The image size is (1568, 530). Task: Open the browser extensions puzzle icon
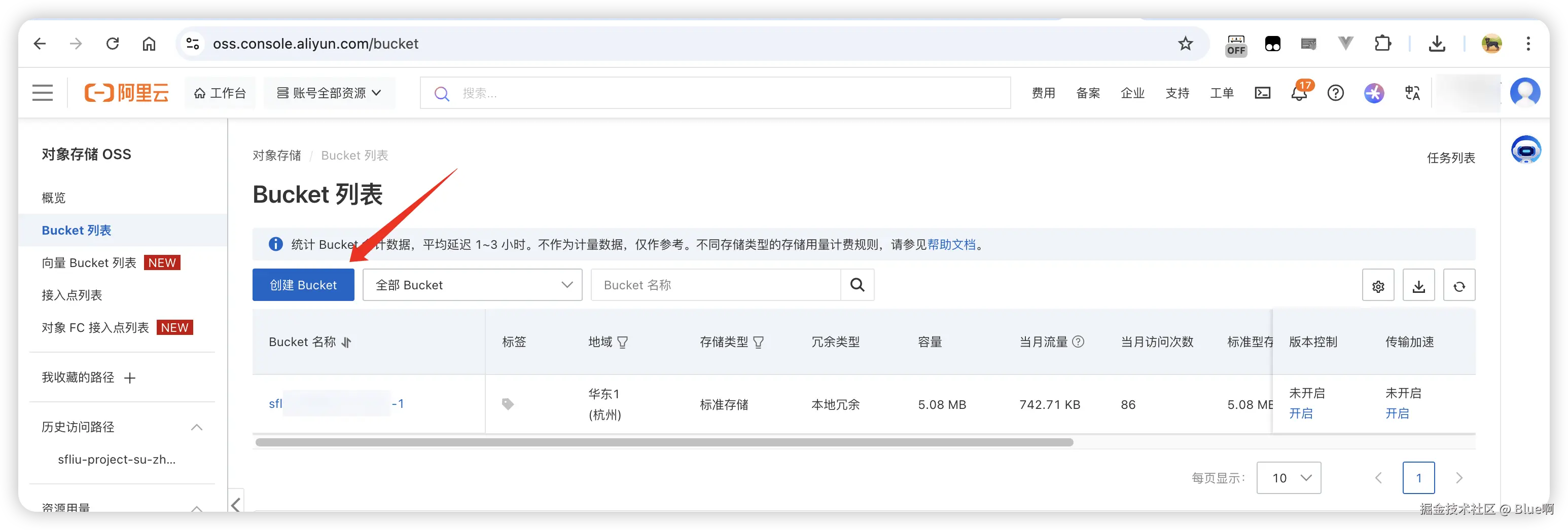(1382, 44)
